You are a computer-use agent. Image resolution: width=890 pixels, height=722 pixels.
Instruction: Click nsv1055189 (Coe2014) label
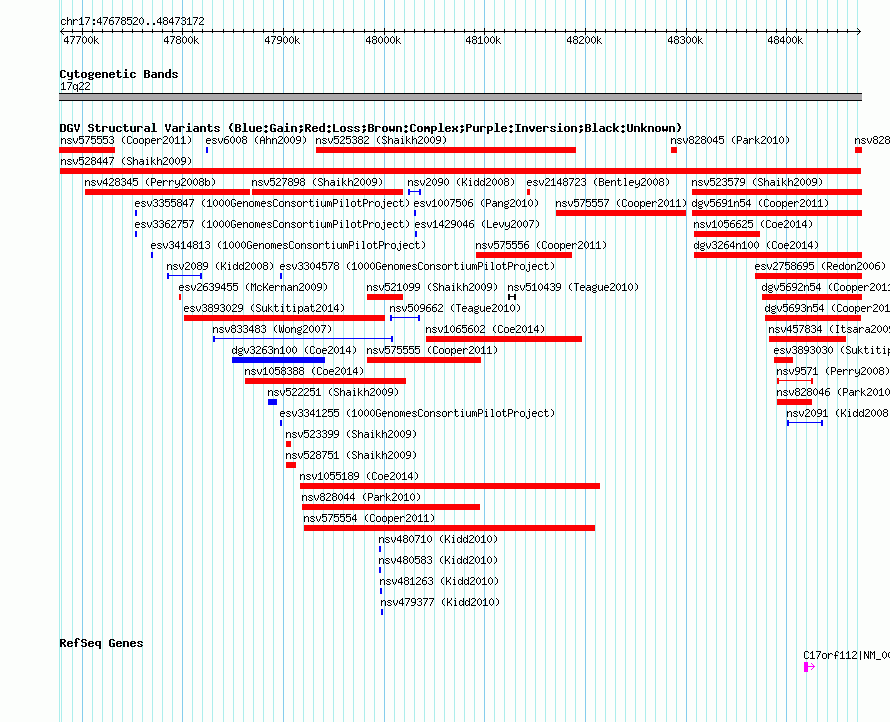pos(359,476)
